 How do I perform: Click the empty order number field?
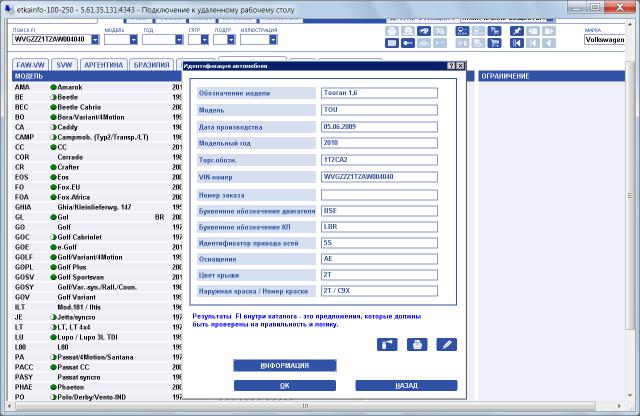pos(379,195)
